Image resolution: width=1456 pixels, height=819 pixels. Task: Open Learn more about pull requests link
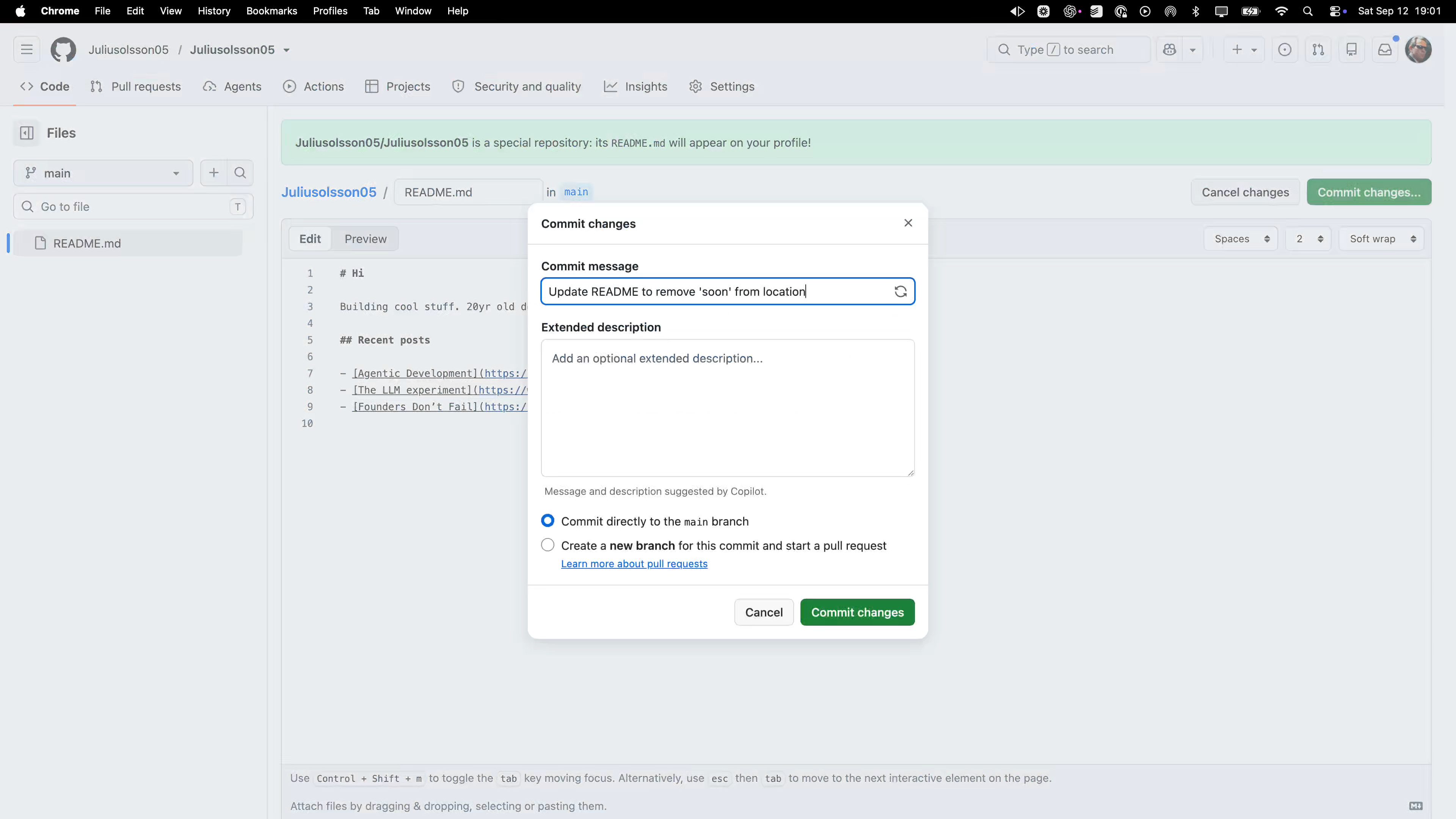(x=634, y=563)
